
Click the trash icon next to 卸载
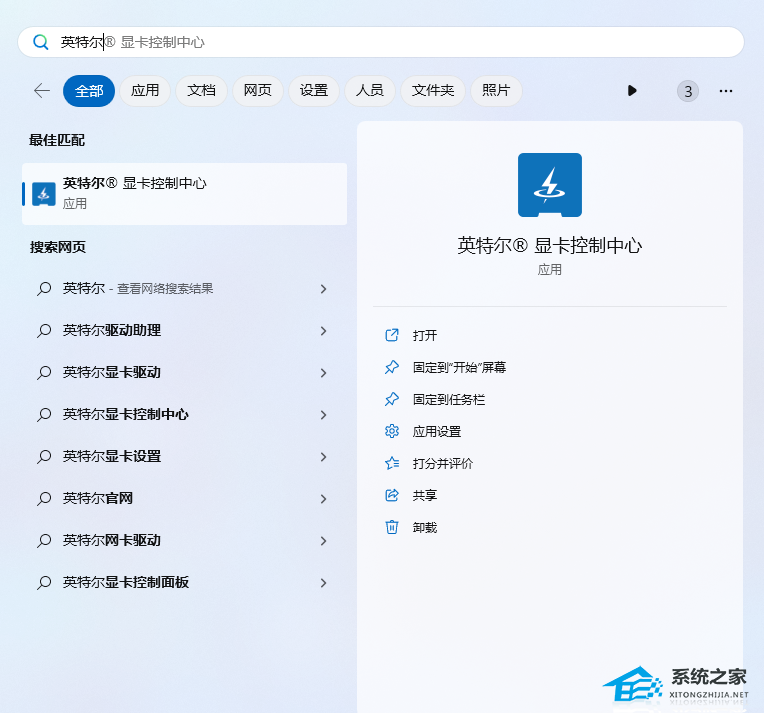[392, 527]
